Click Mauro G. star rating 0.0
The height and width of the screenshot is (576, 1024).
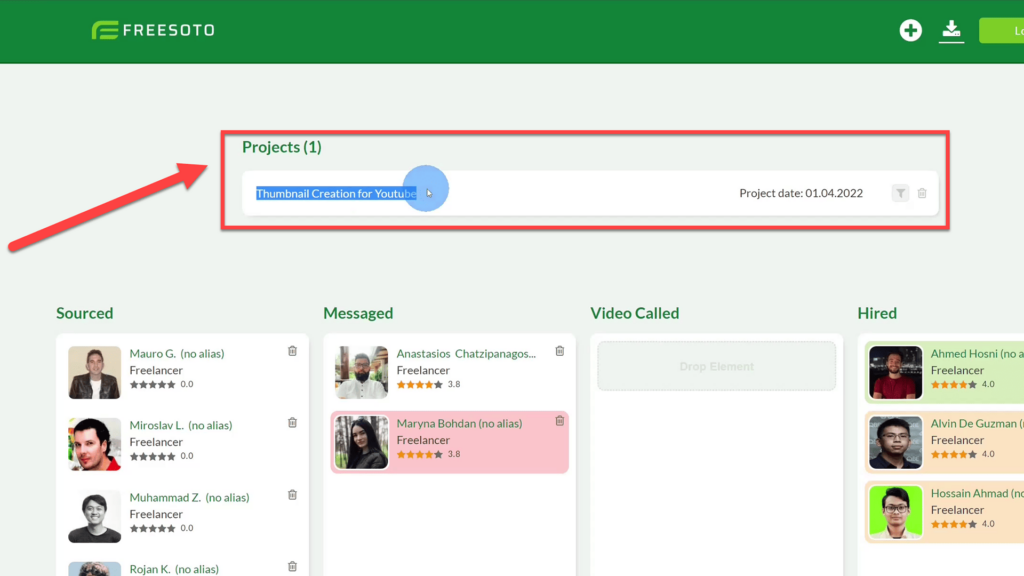tap(161, 385)
